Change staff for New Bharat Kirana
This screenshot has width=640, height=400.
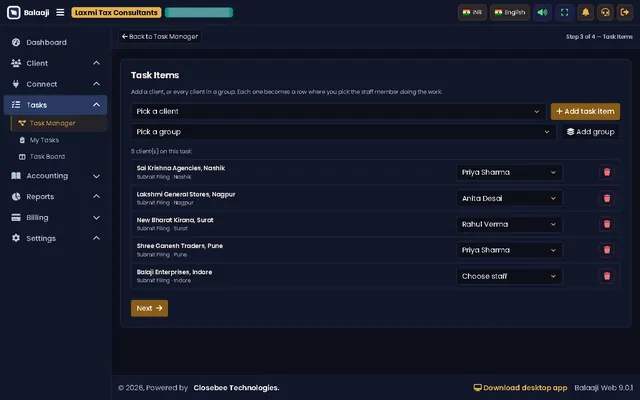click(x=509, y=224)
